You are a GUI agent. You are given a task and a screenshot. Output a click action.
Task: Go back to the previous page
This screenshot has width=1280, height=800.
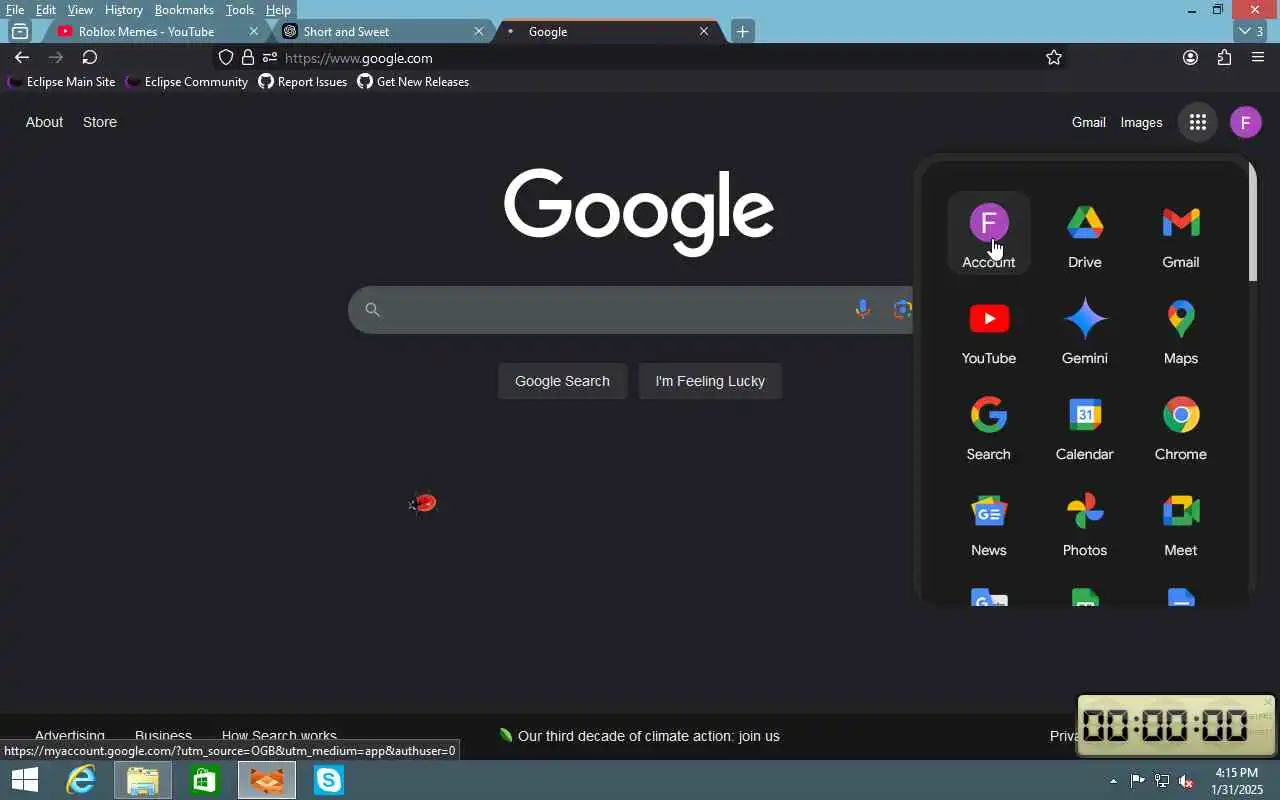tap(21, 58)
